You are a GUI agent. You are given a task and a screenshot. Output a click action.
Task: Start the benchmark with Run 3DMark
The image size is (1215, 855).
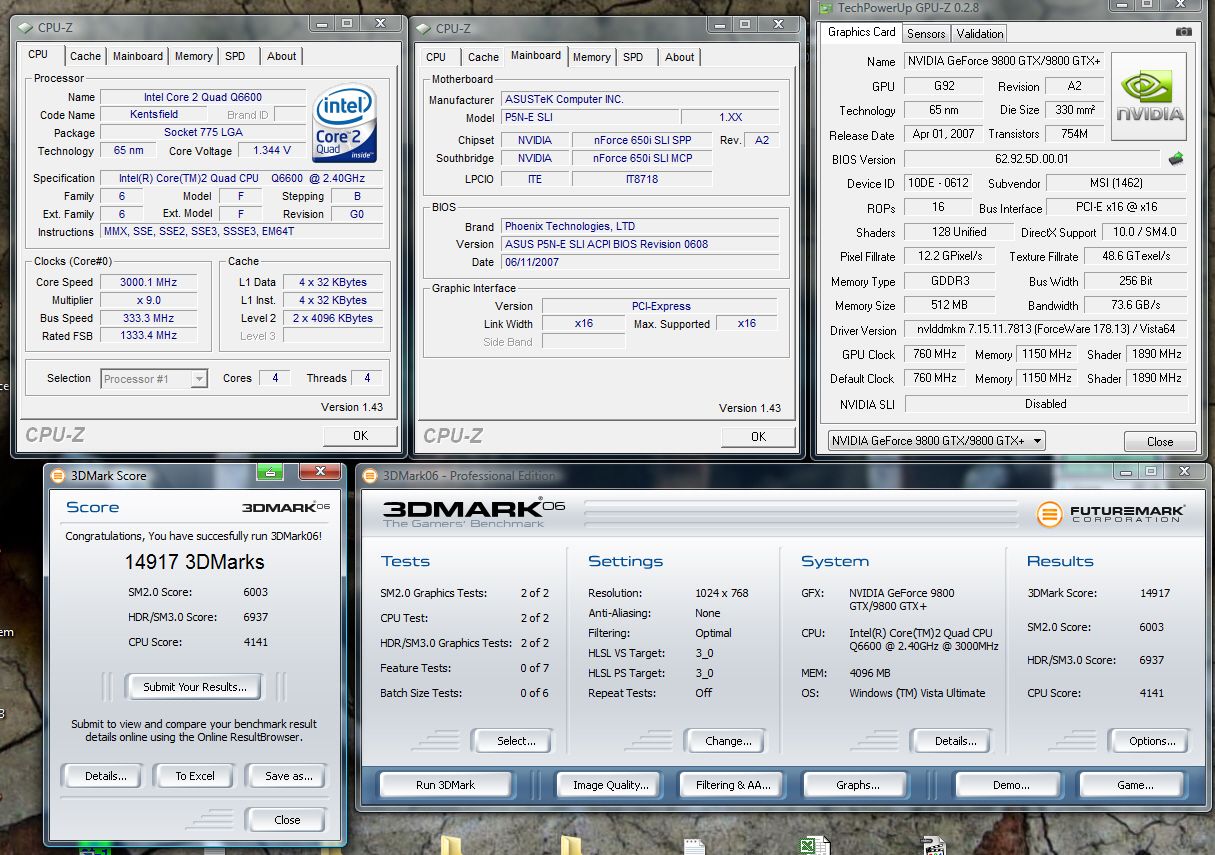coord(445,785)
